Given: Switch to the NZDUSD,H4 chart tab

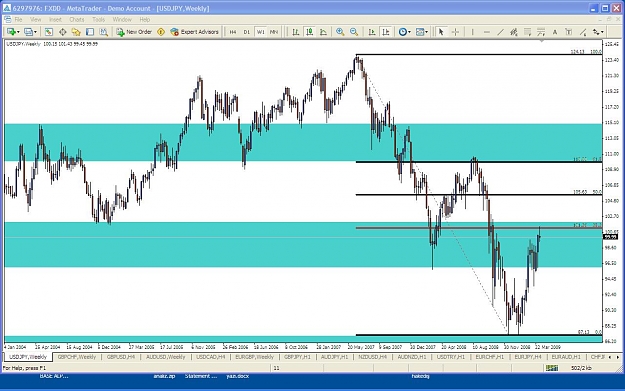Looking at the screenshot, I should pyautogui.click(x=372, y=357).
